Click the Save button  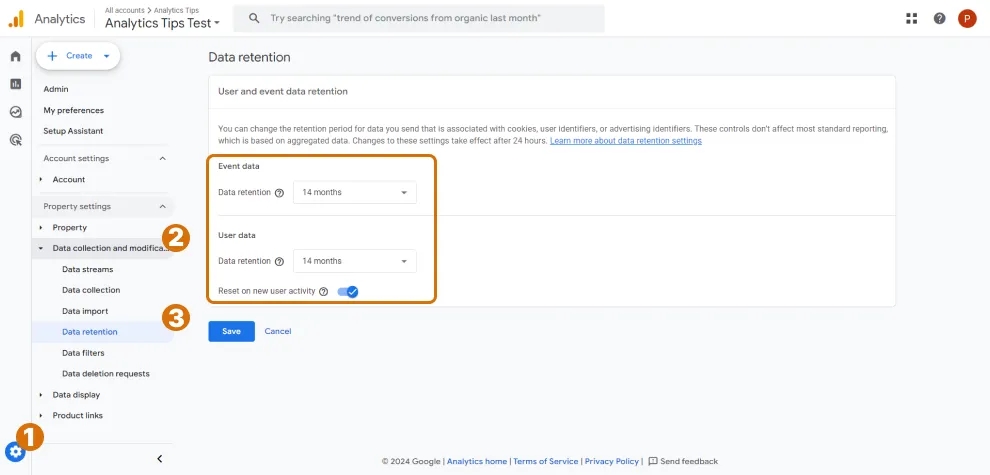point(232,332)
